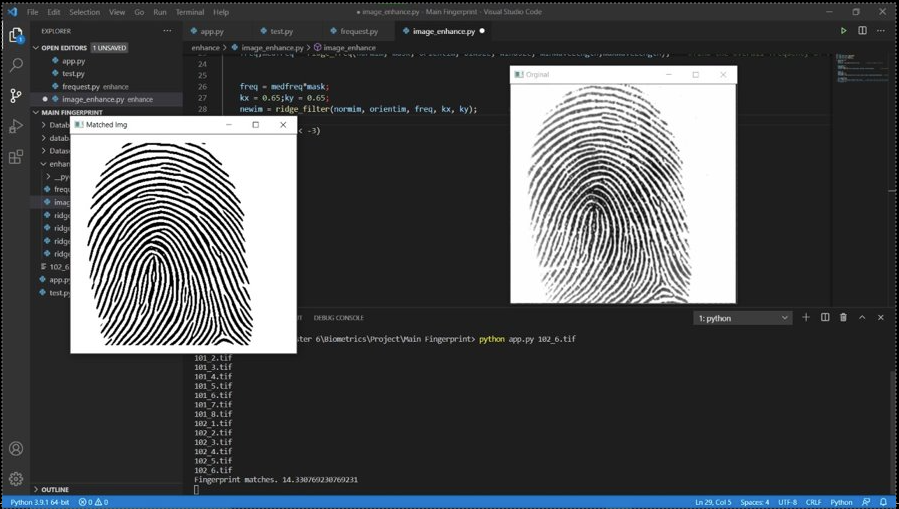Click line number 26 in gutter
Viewport: 899px width, 509px height.
pyautogui.click(x=202, y=87)
